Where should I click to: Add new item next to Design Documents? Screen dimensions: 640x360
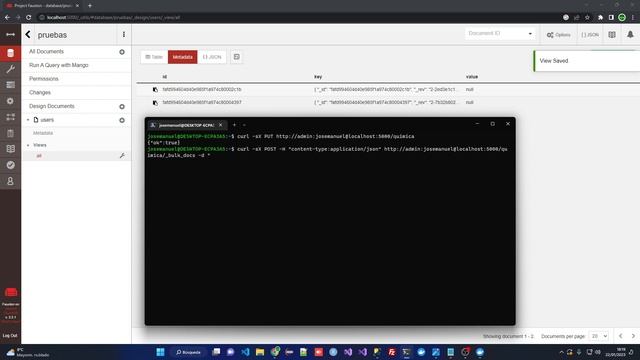(122, 107)
